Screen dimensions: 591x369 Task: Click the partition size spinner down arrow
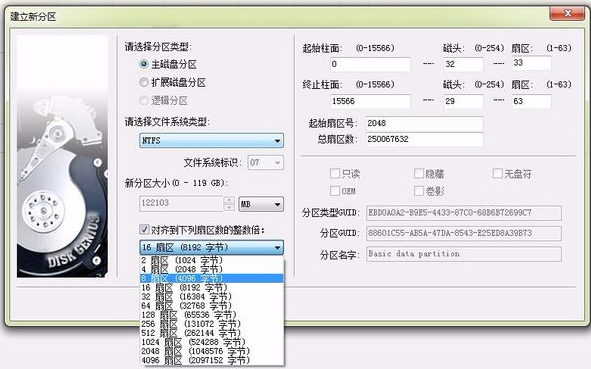pos(229,207)
